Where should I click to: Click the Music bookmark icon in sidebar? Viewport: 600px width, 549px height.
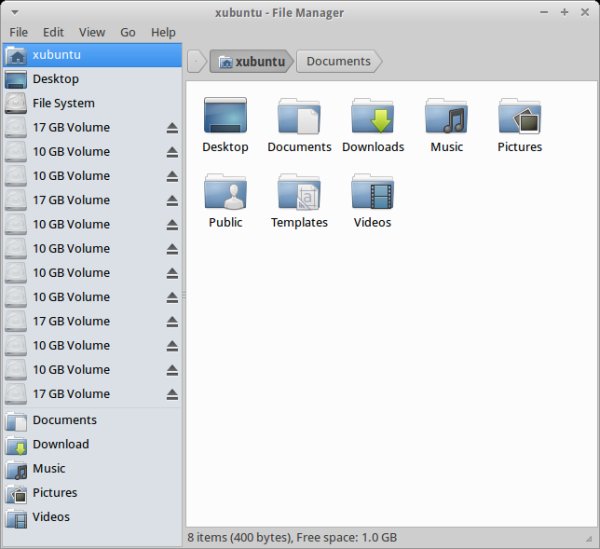16,469
